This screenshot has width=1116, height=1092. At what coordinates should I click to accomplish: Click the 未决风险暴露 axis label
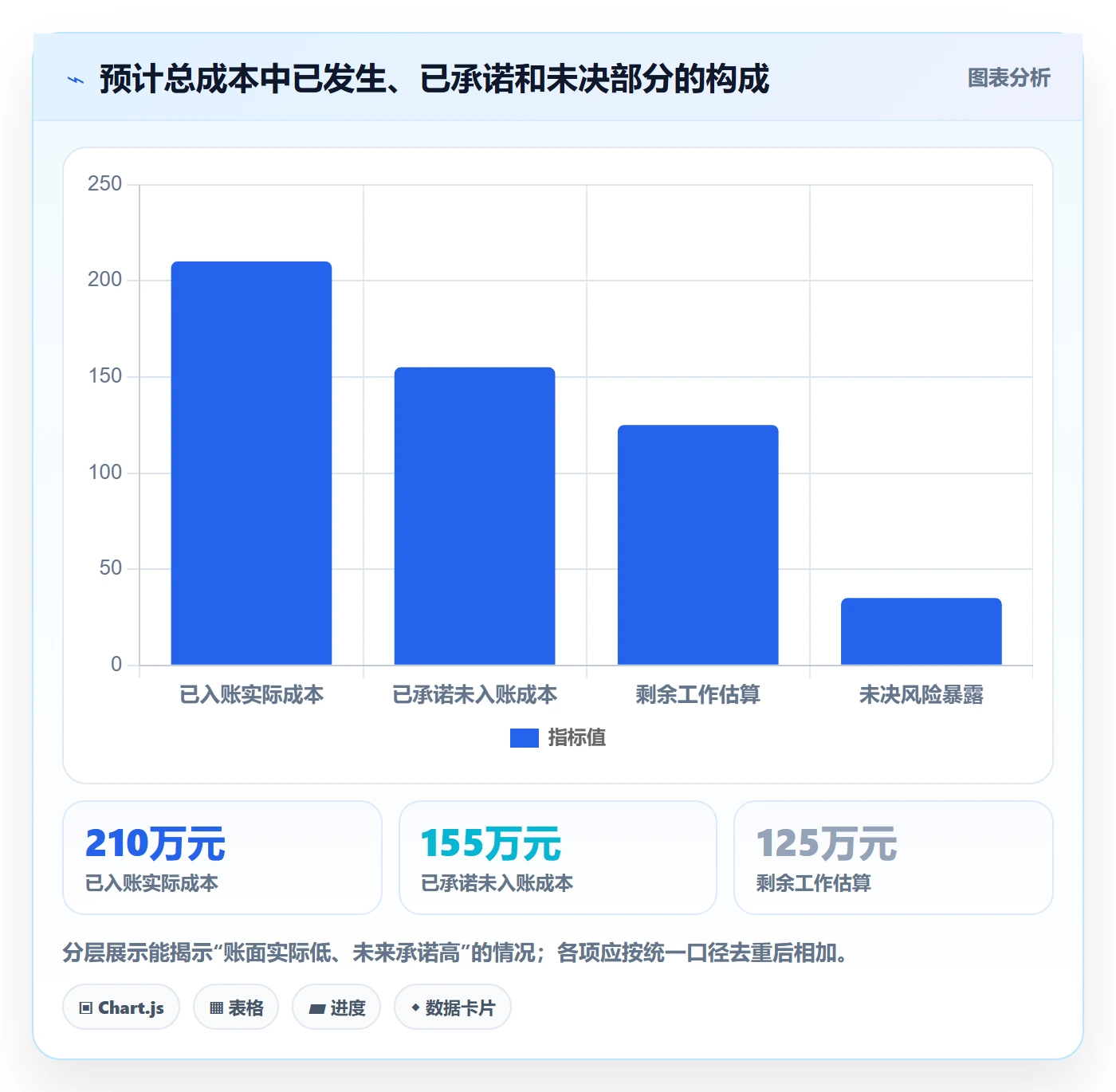(921, 695)
